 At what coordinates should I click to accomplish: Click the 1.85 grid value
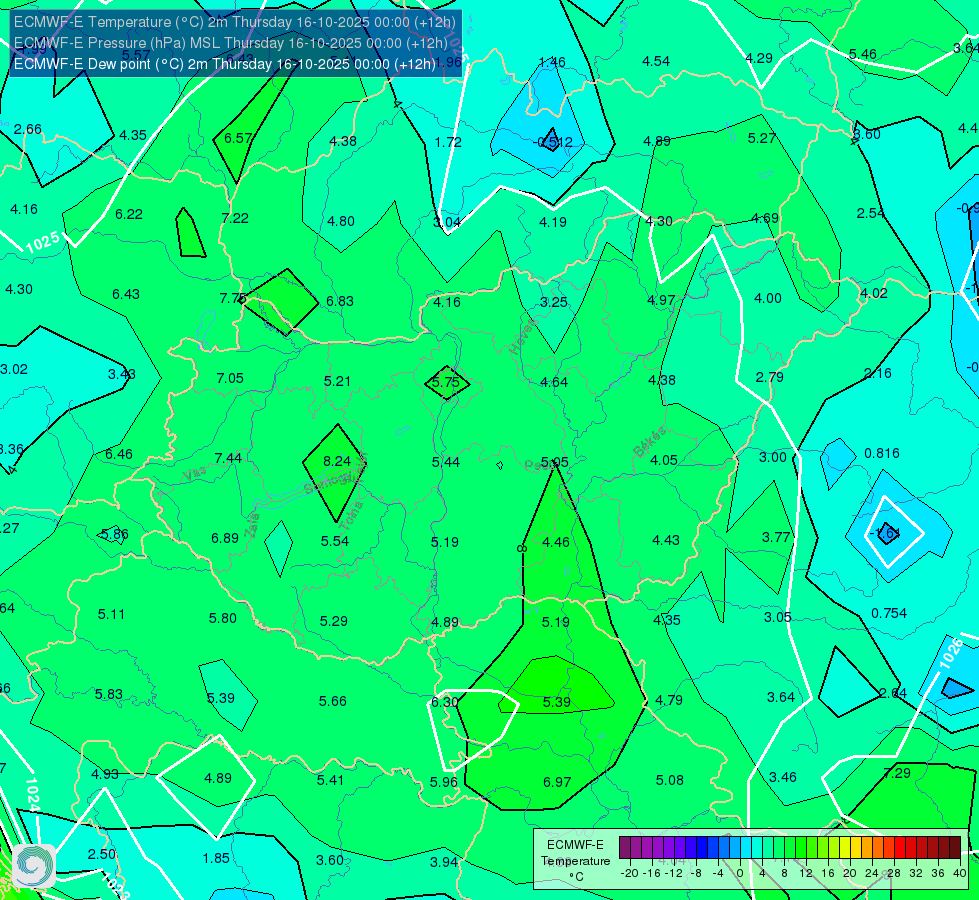[216, 858]
